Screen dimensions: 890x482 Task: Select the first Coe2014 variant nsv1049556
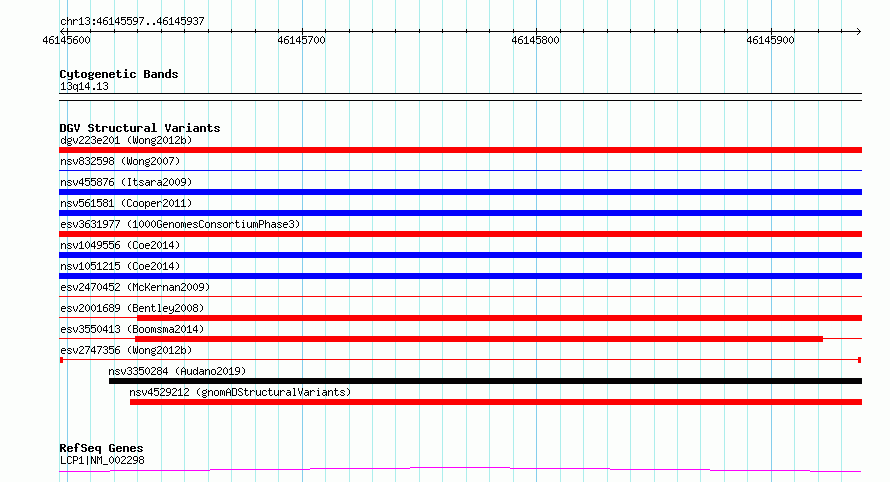click(120, 245)
